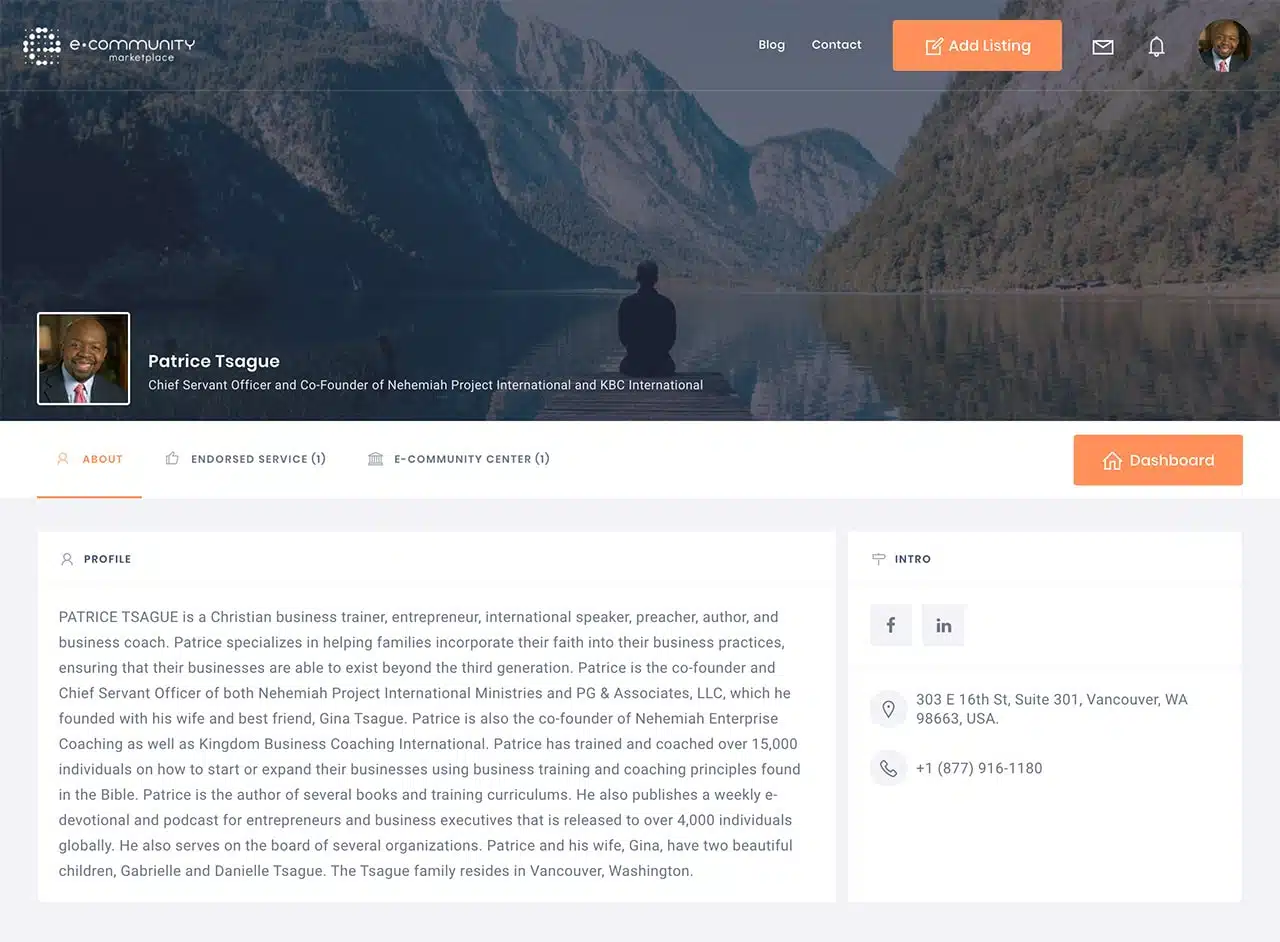The image size is (1280, 942).
Task: Click the Intro signpost icon
Action: [x=879, y=559]
